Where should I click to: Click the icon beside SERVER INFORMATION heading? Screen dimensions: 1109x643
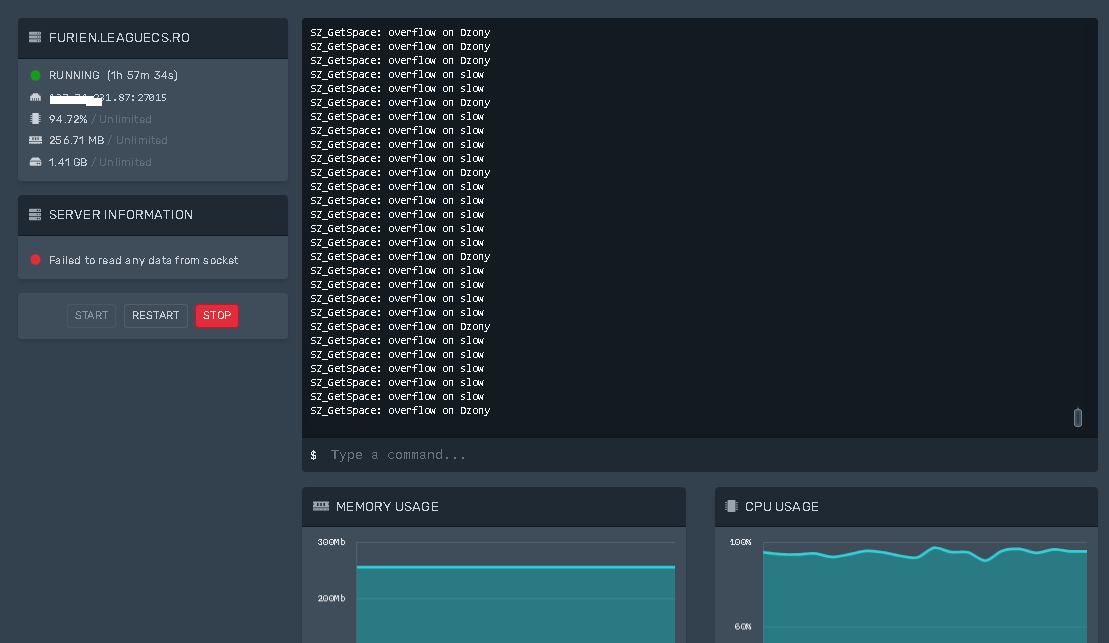point(35,214)
